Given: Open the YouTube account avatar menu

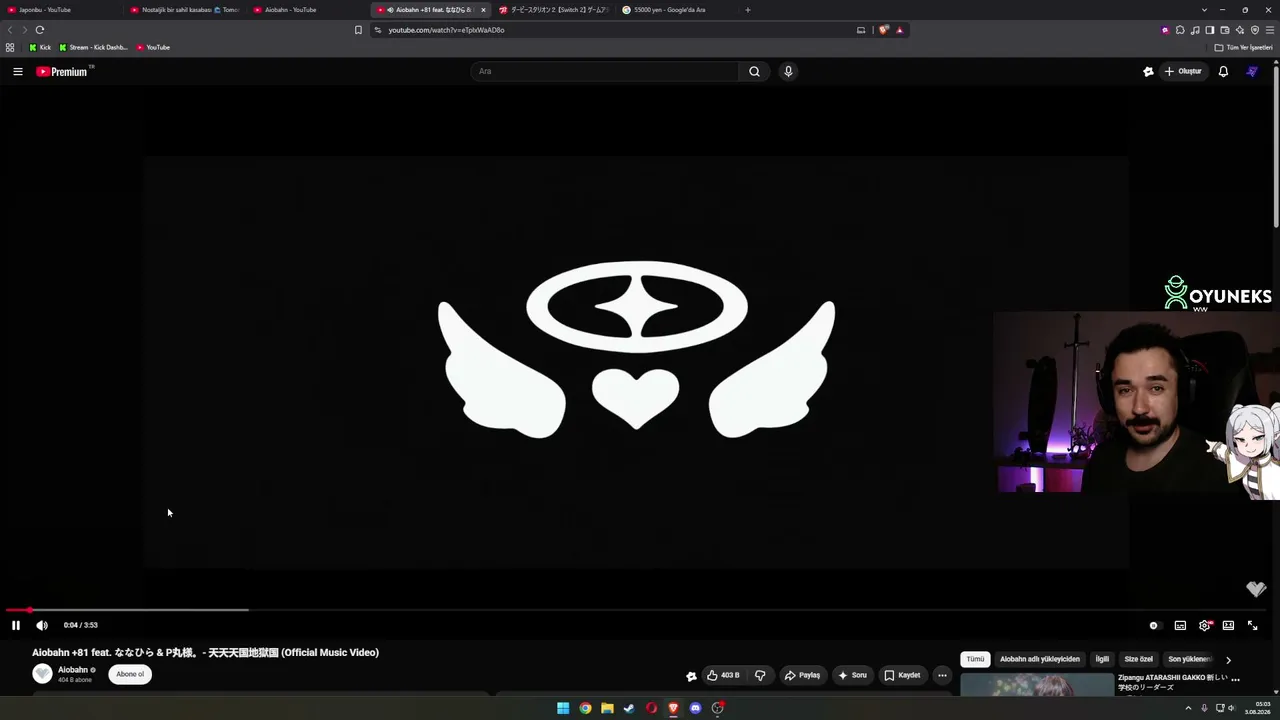Looking at the screenshot, I should point(1252,71).
